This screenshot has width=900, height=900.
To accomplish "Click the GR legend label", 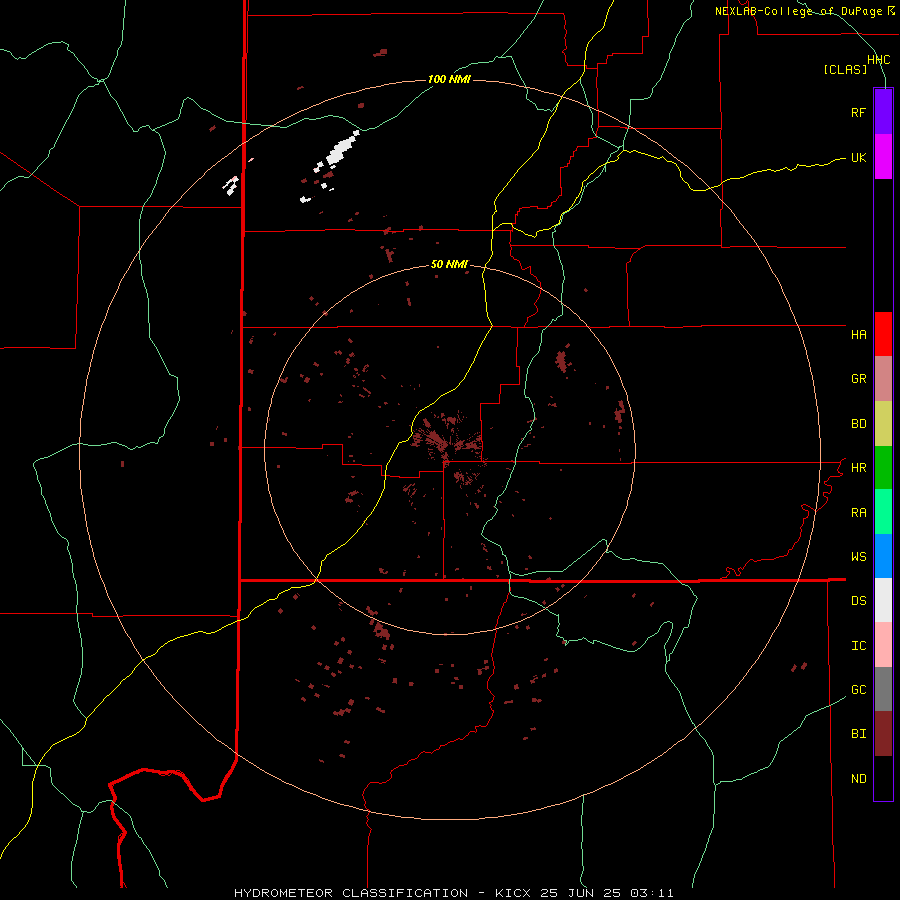I will tap(858, 379).
